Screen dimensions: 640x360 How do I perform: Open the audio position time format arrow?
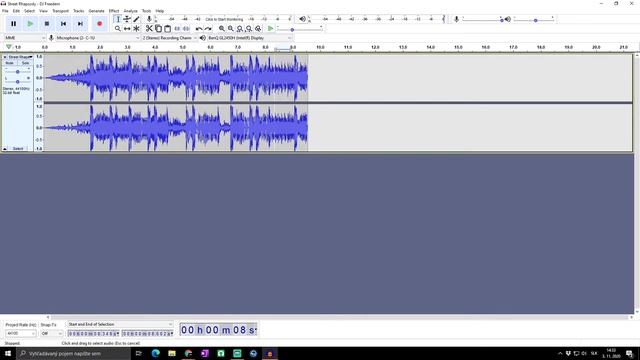(256, 330)
